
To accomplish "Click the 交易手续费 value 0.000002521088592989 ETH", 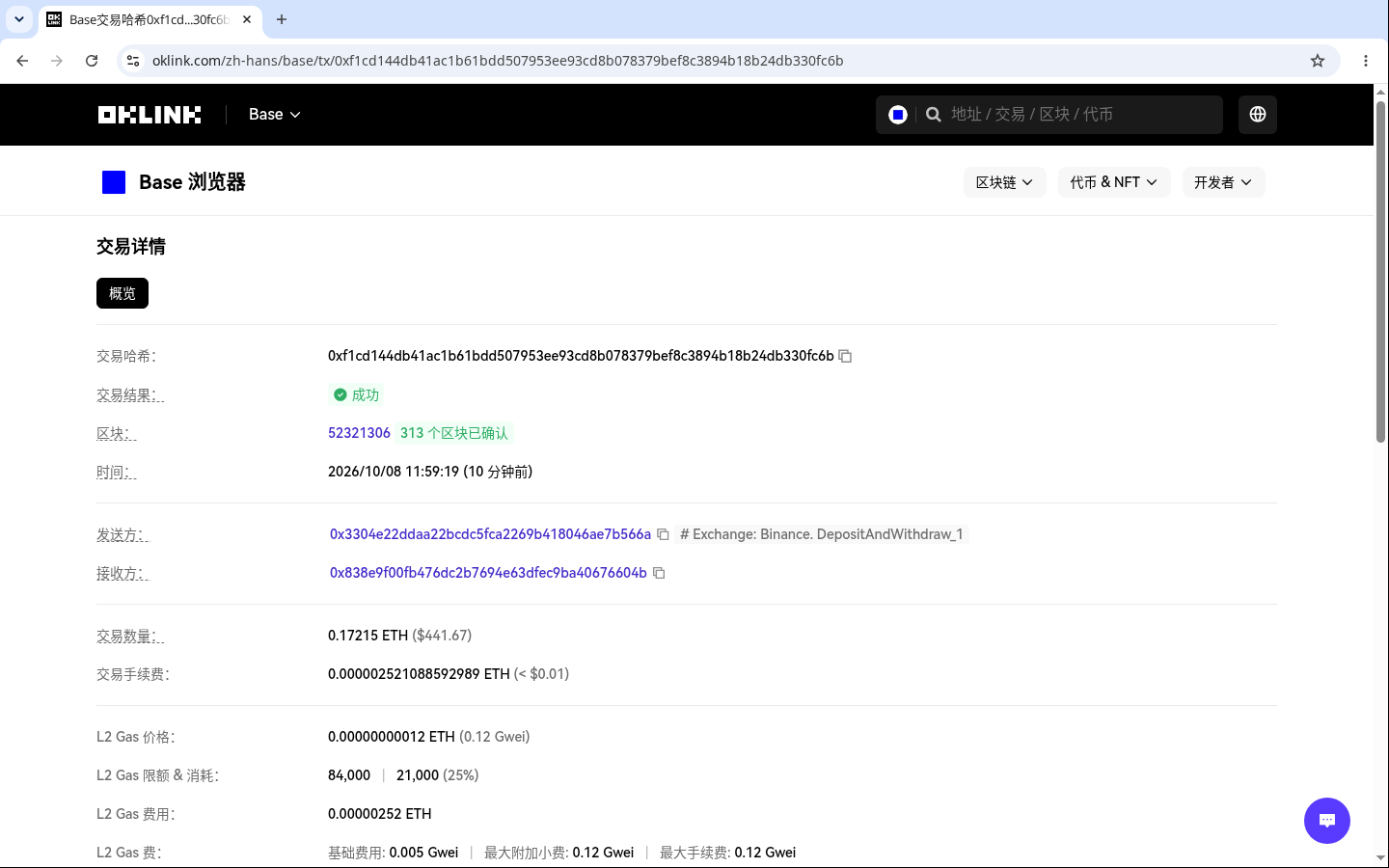I will point(419,674).
